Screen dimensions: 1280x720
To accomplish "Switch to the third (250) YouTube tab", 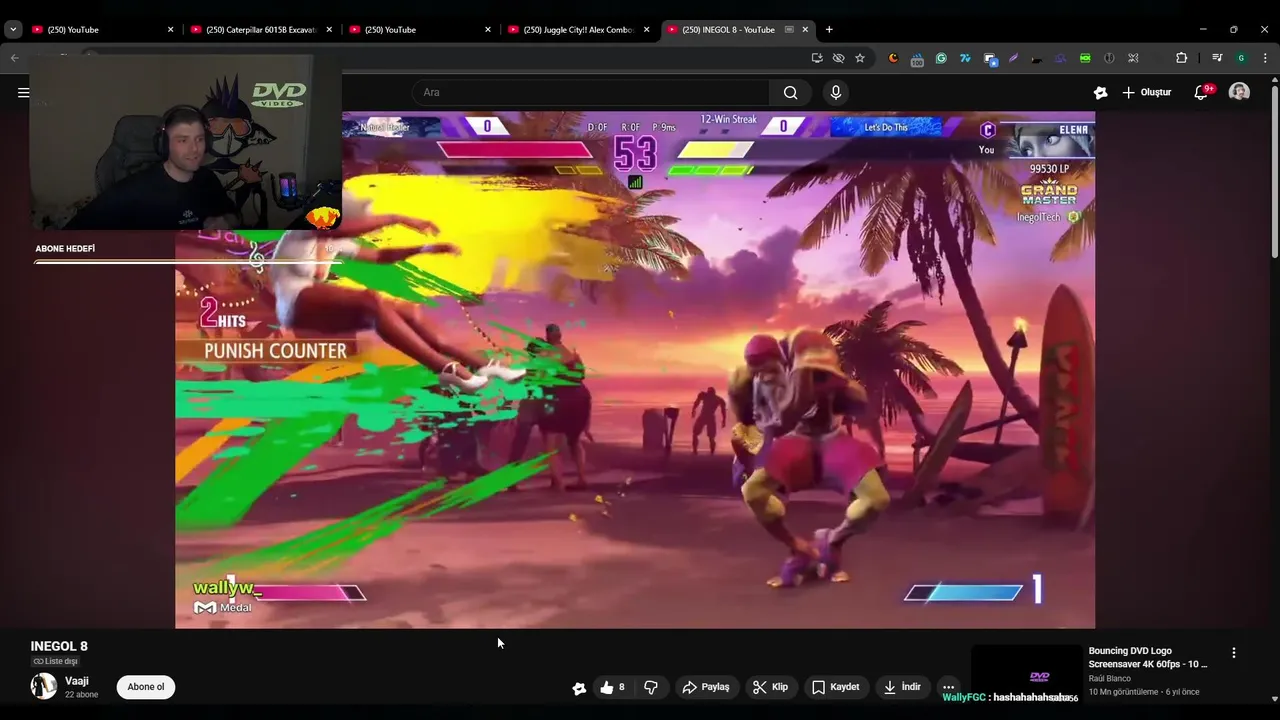I will pyautogui.click(x=419, y=30).
